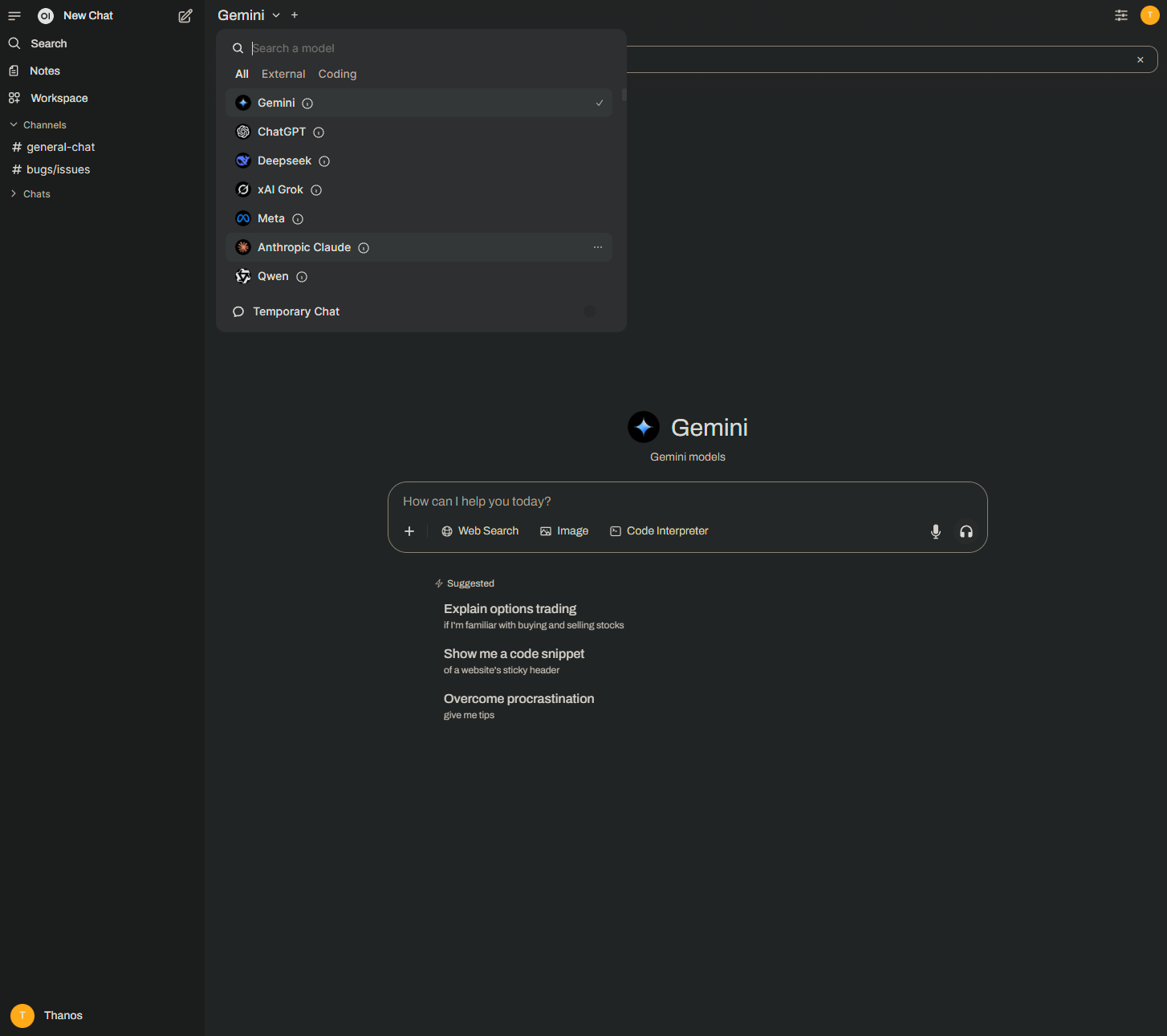Open more options for Anthropic Claude
Viewport: 1167px width, 1036px height.
click(x=598, y=247)
